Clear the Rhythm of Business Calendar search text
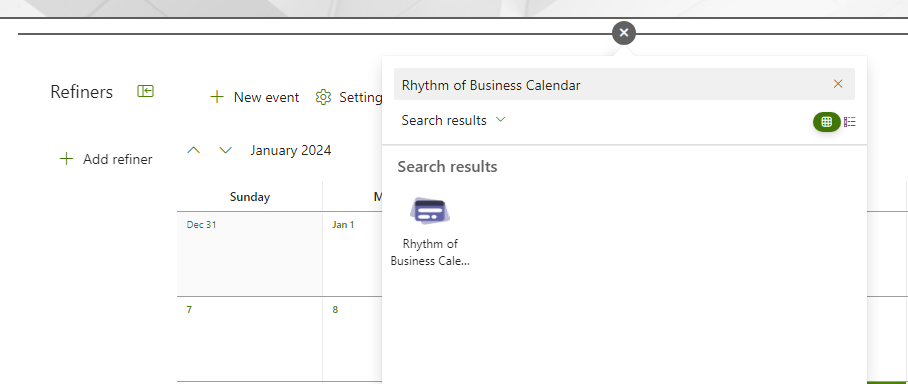The height and width of the screenshot is (384, 908). click(838, 84)
